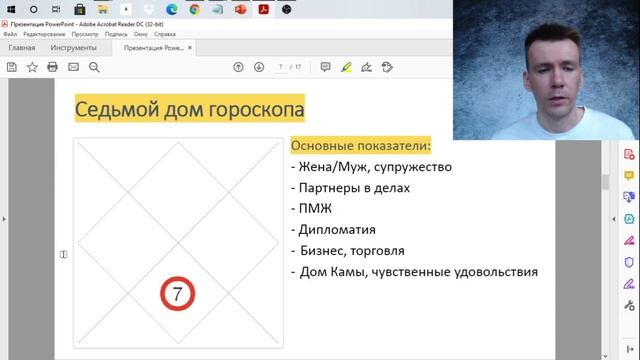640x360 pixels.
Task: Open the magnifier search tool
Action: click(94, 67)
